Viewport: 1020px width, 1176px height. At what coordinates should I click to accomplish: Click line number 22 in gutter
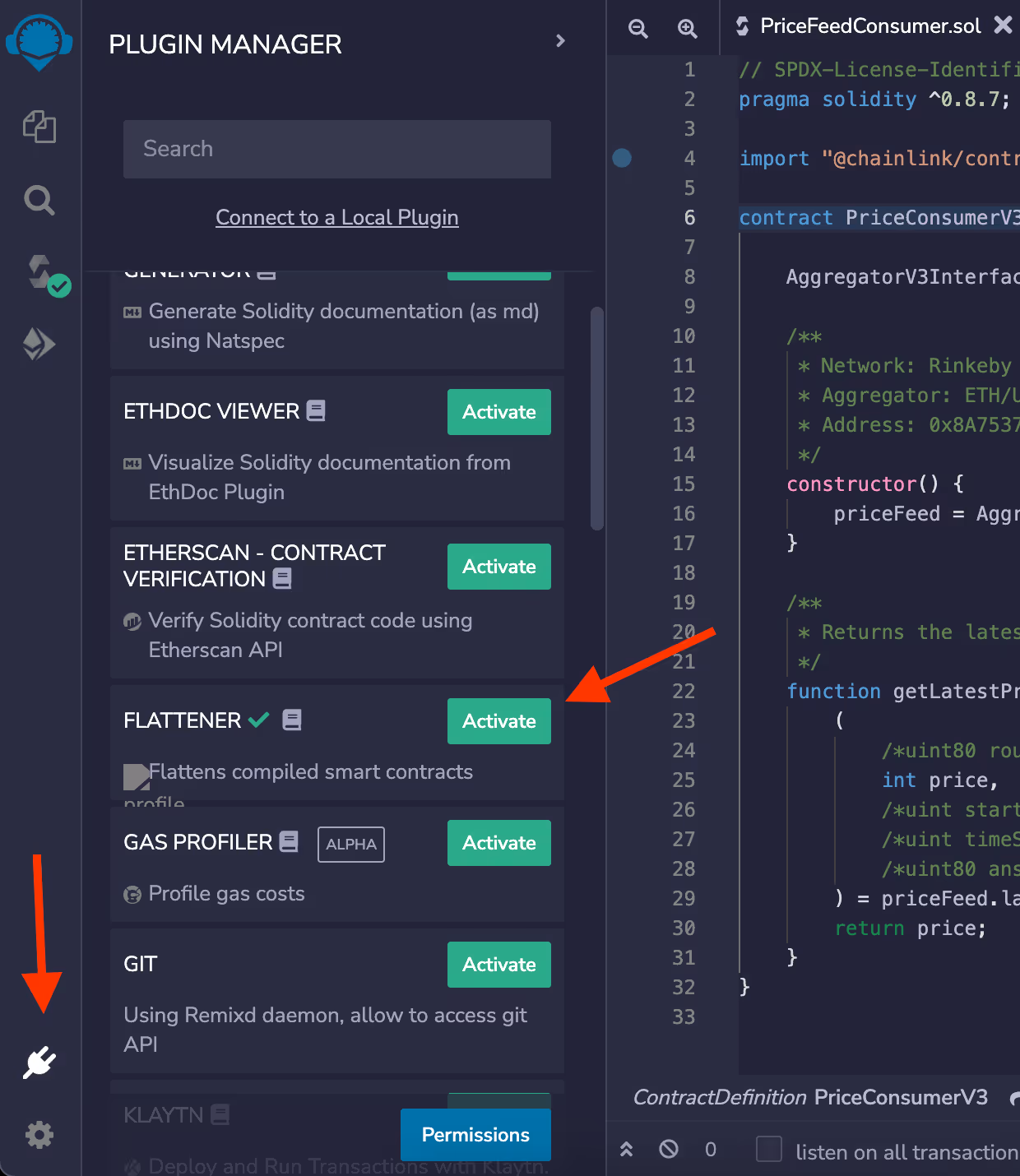[x=684, y=691]
